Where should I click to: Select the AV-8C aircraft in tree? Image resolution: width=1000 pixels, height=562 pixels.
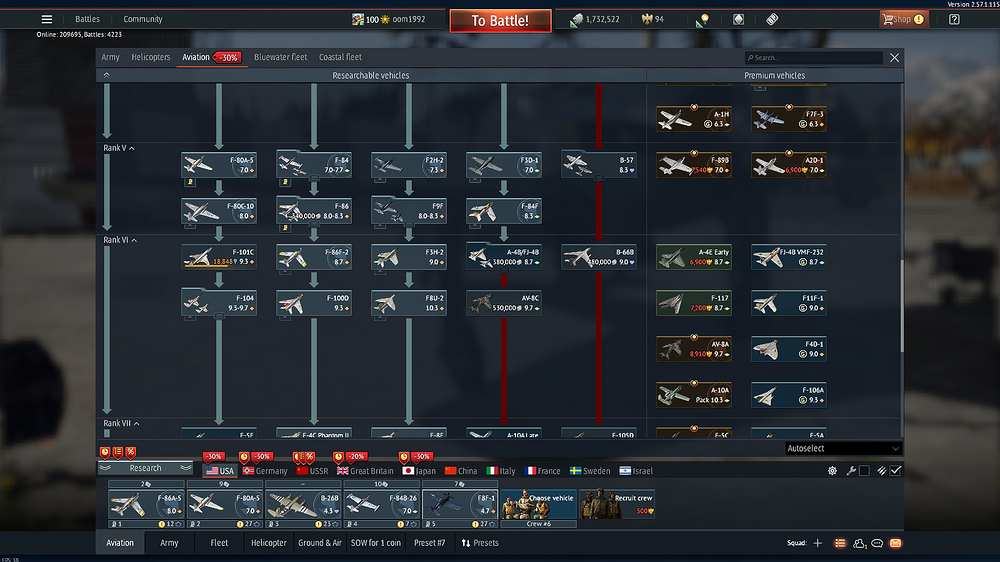click(x=504, y=302)
